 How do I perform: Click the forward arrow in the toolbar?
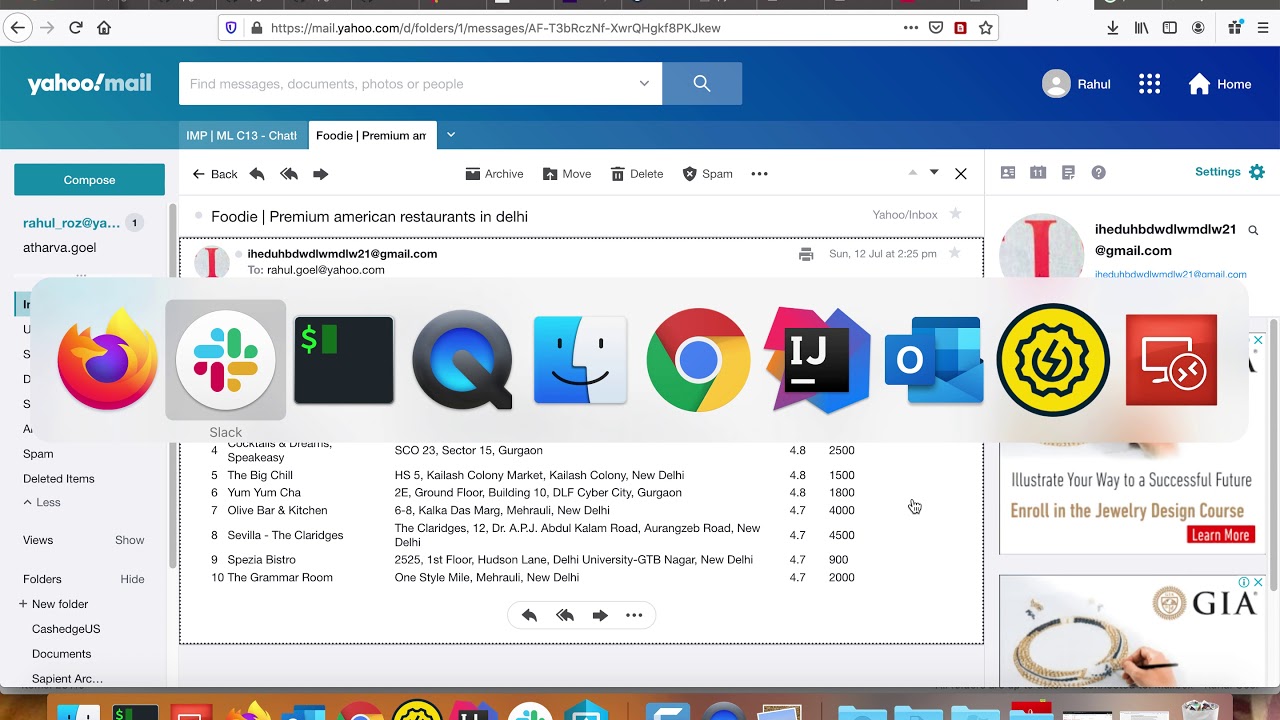pyautogui.click(x=320, y=174)
